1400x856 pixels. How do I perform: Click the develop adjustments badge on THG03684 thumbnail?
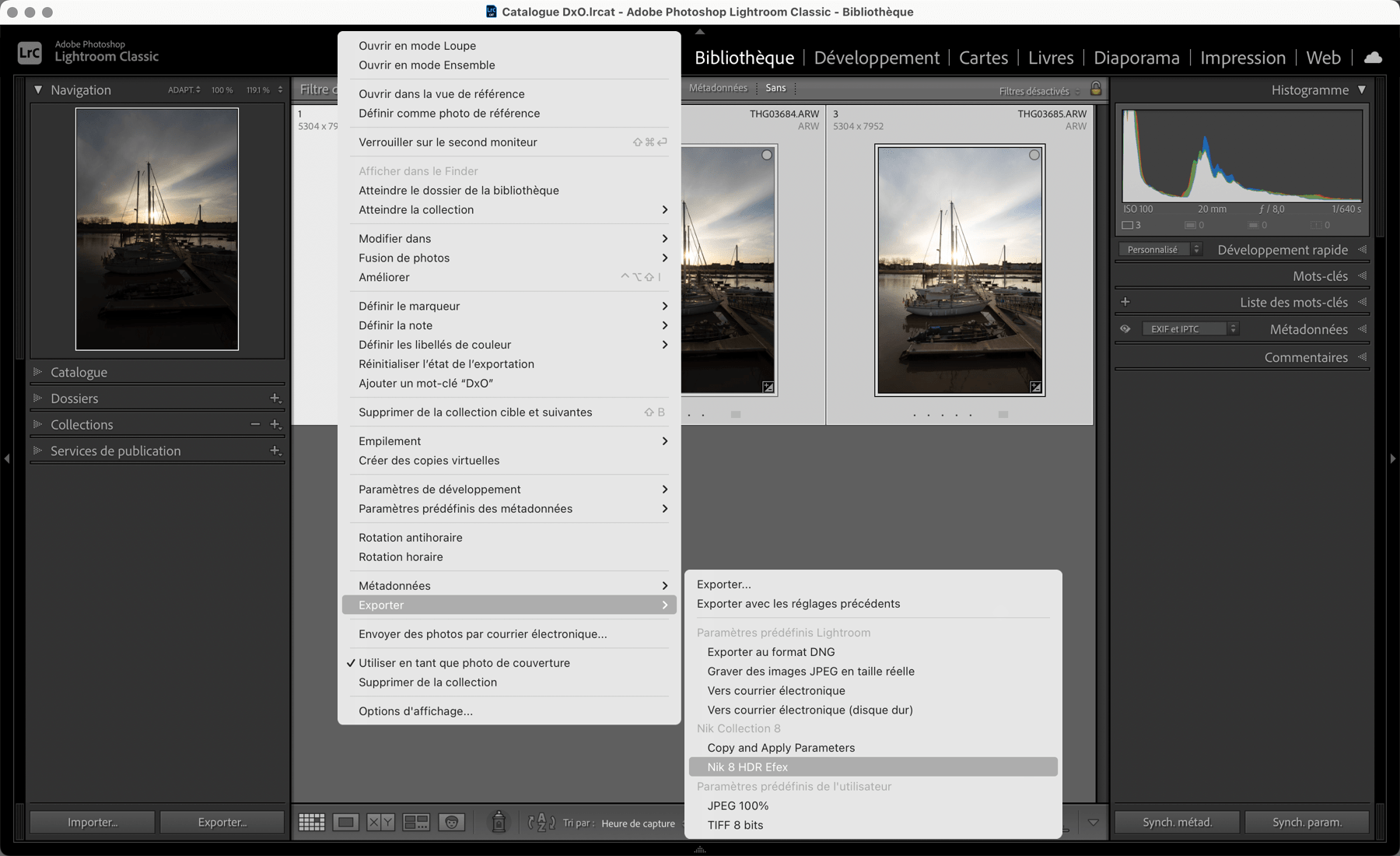(768, 387)
